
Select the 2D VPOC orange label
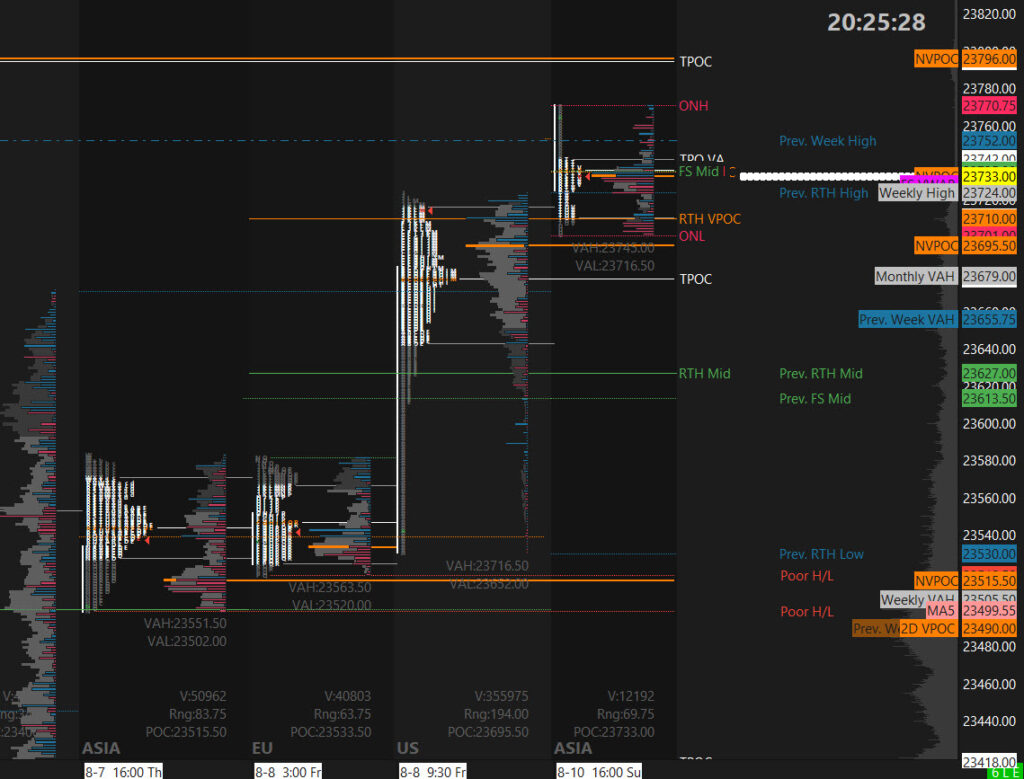tap(928, 628)
